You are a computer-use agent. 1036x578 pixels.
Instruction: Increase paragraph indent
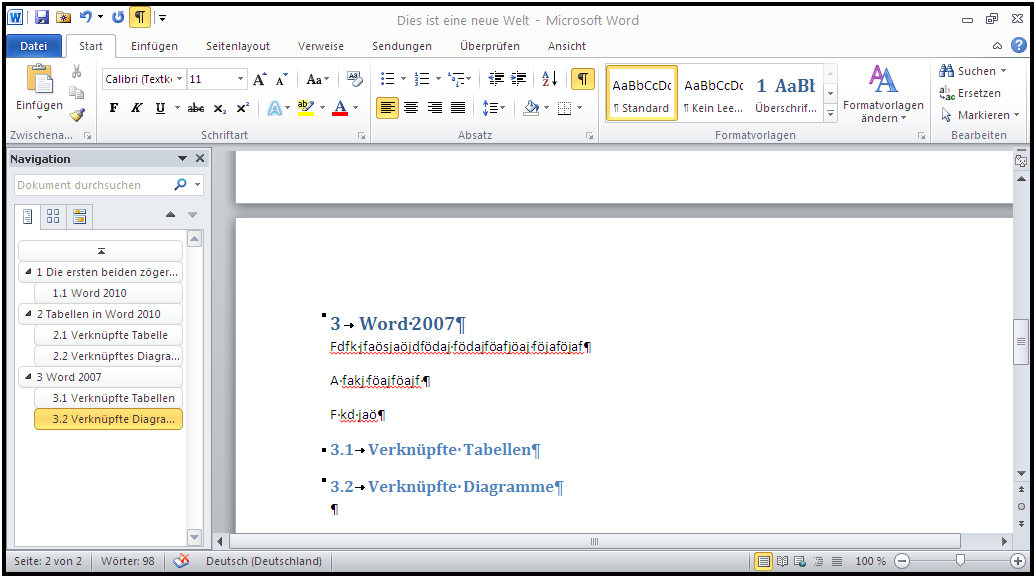519,79
